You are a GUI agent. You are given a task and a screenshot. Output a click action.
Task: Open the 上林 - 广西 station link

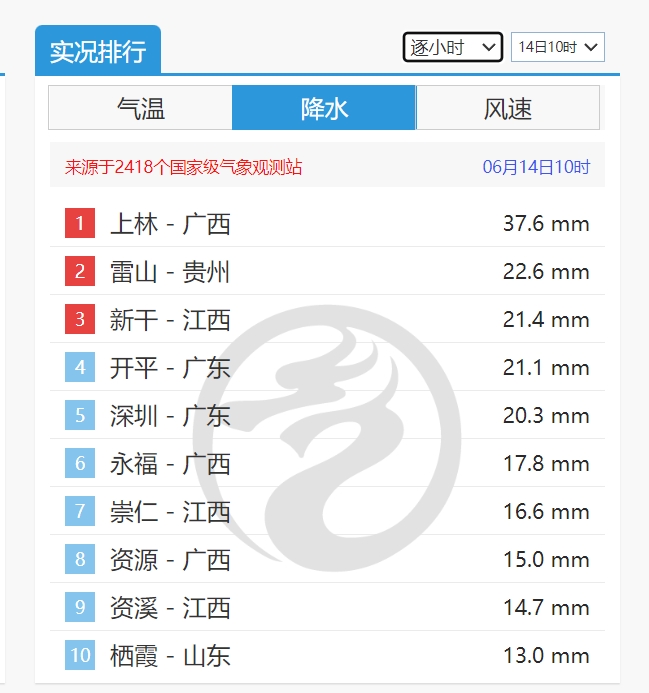coord(170,223)
